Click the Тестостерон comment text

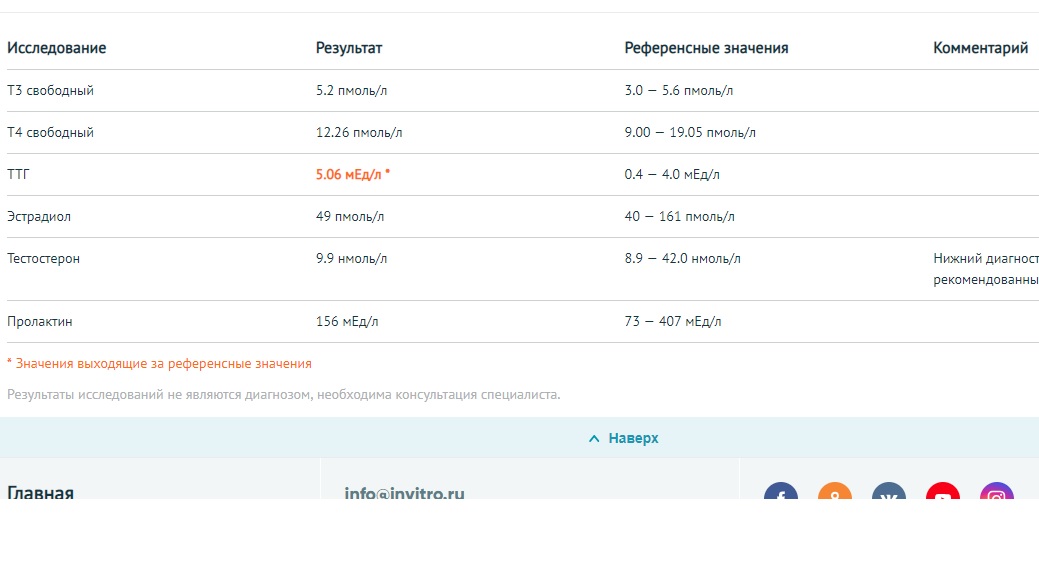click(985, 269)
